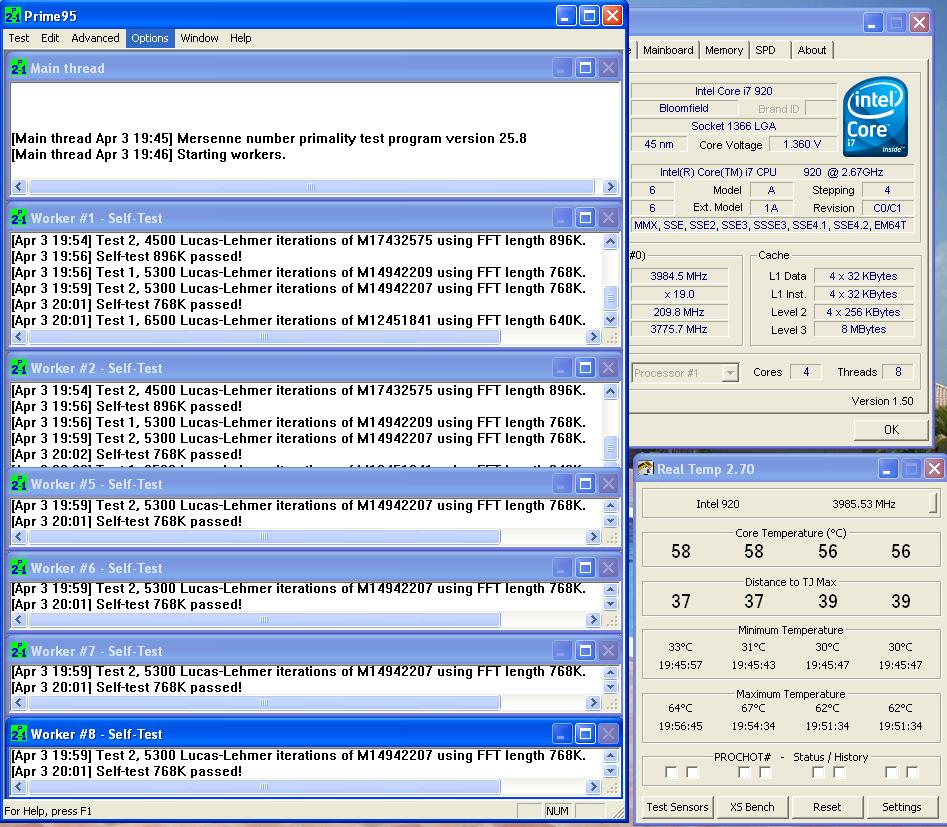Open the Advanced menu in Prime95
The height and width of the screenshot is (827, 947).
click(x=95, y=38)
